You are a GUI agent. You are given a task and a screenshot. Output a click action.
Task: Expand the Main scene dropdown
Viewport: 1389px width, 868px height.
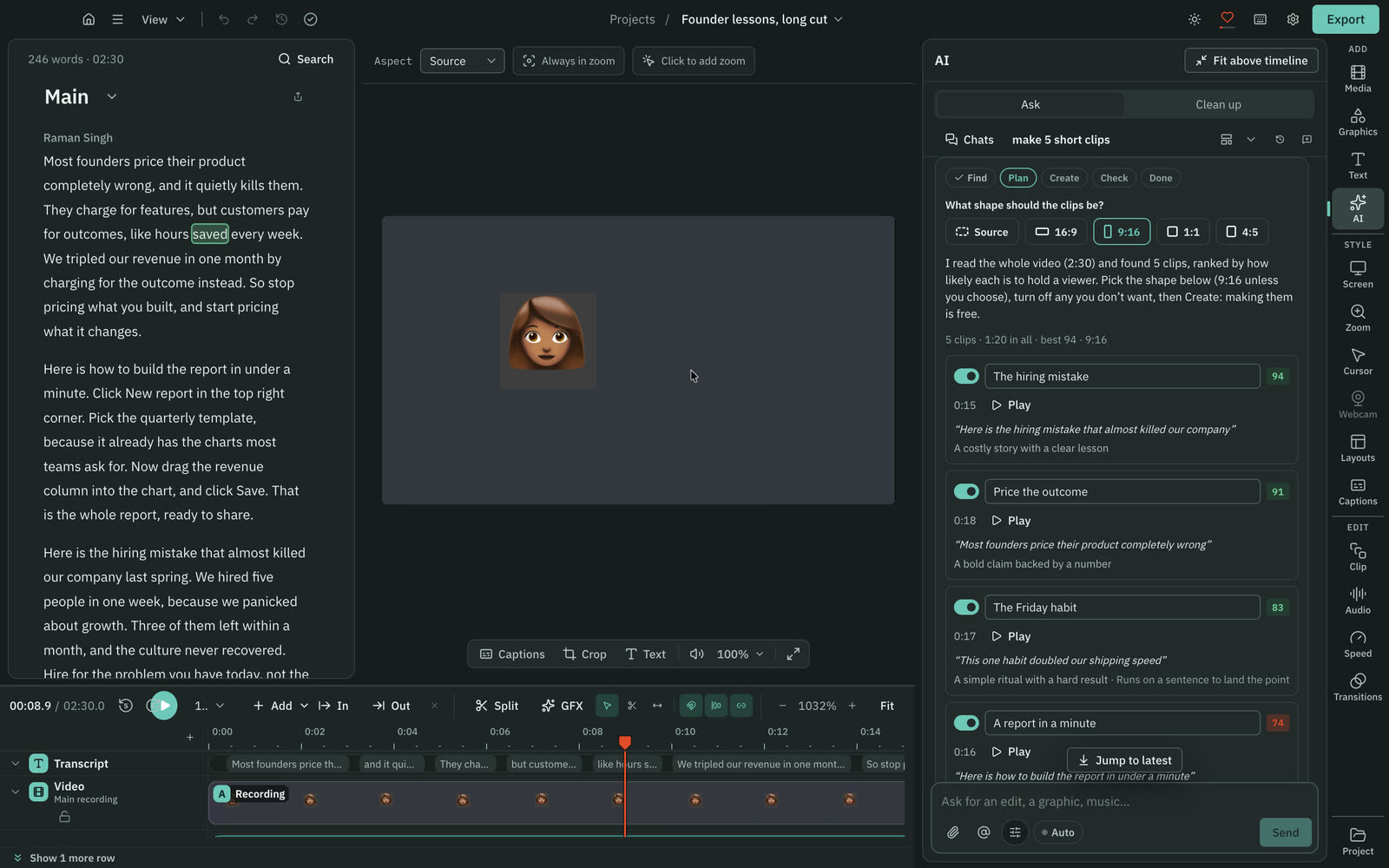coord(112,96)
